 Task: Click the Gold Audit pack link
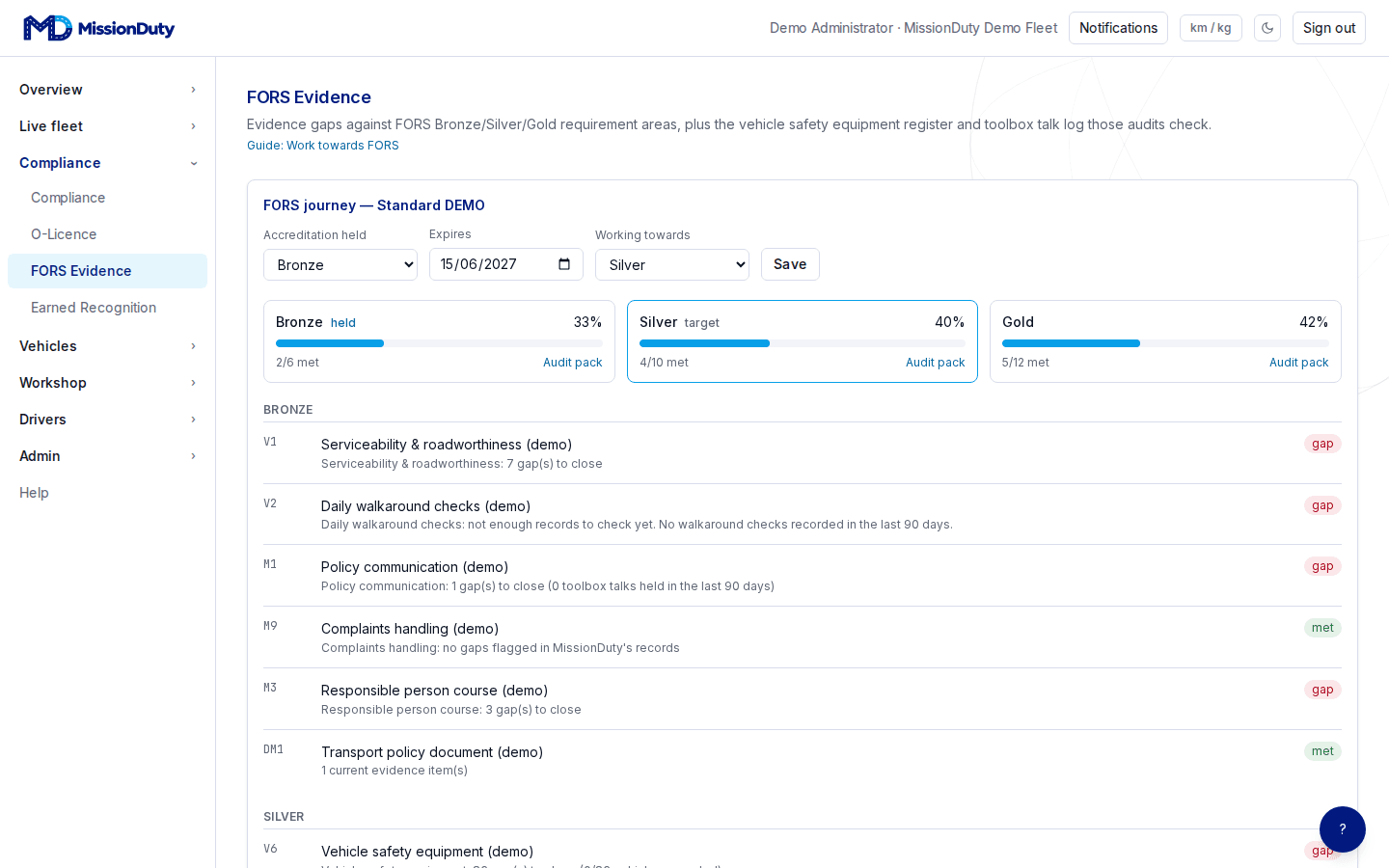pos(1298,363)
